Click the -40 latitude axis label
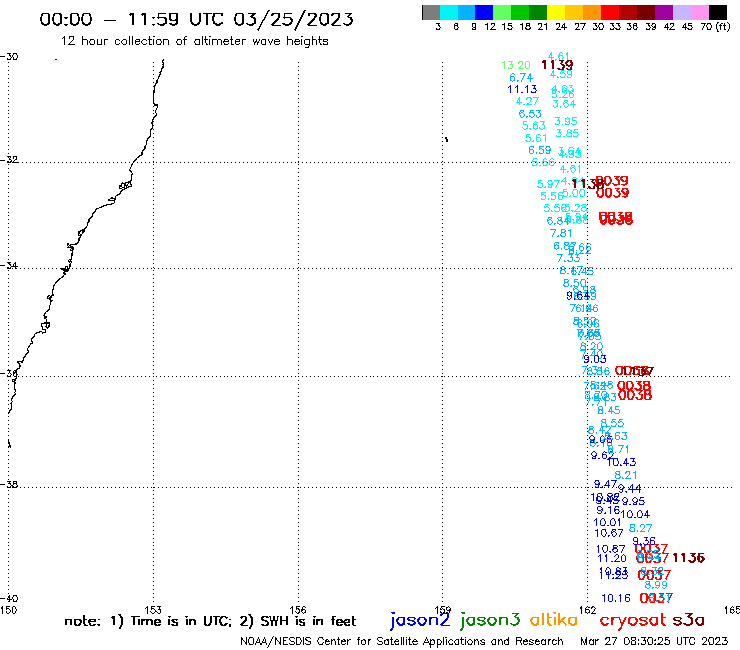Screen dimensions: 740x650 9,598
